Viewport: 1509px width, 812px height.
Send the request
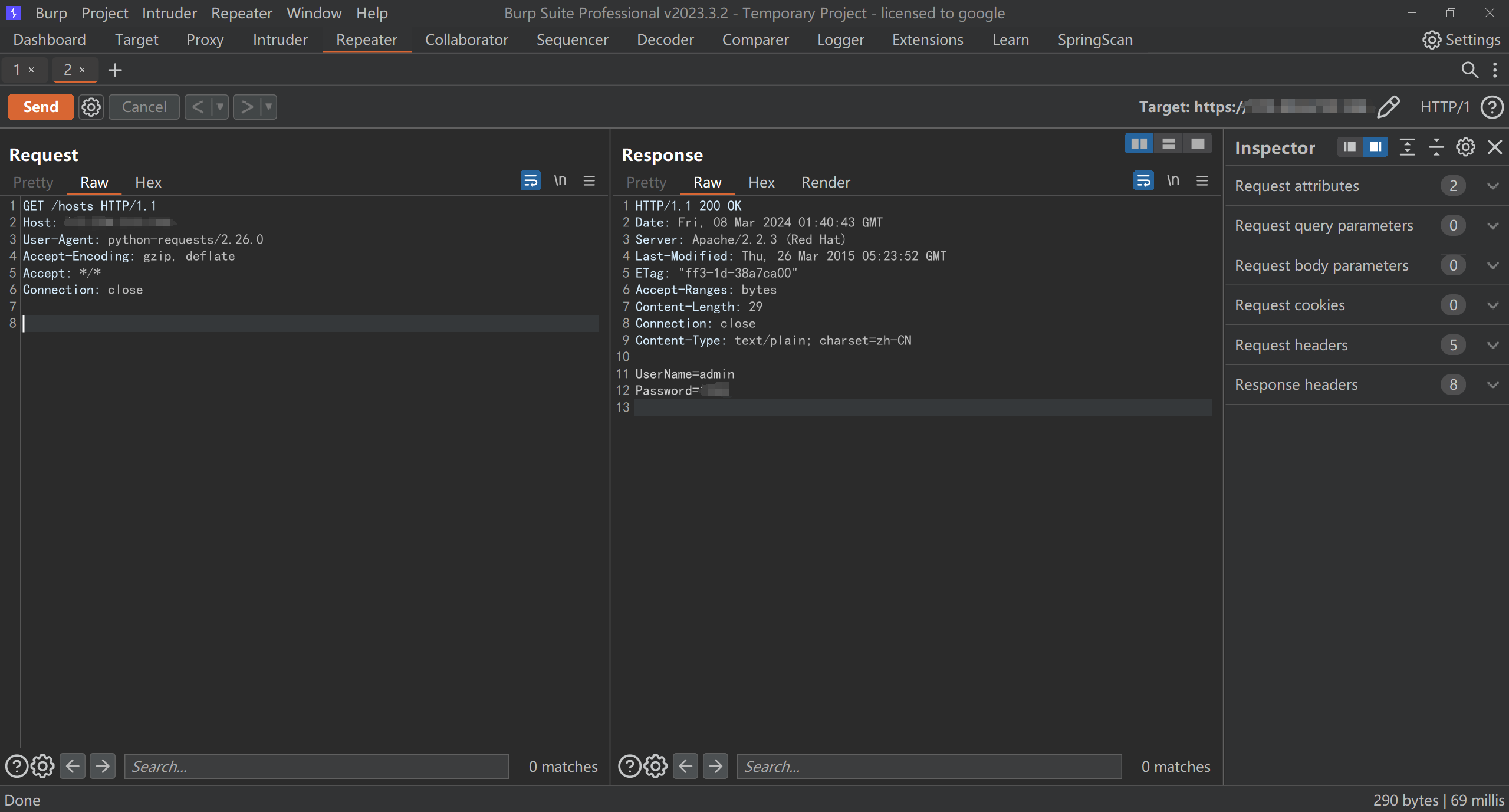(41, 107)
